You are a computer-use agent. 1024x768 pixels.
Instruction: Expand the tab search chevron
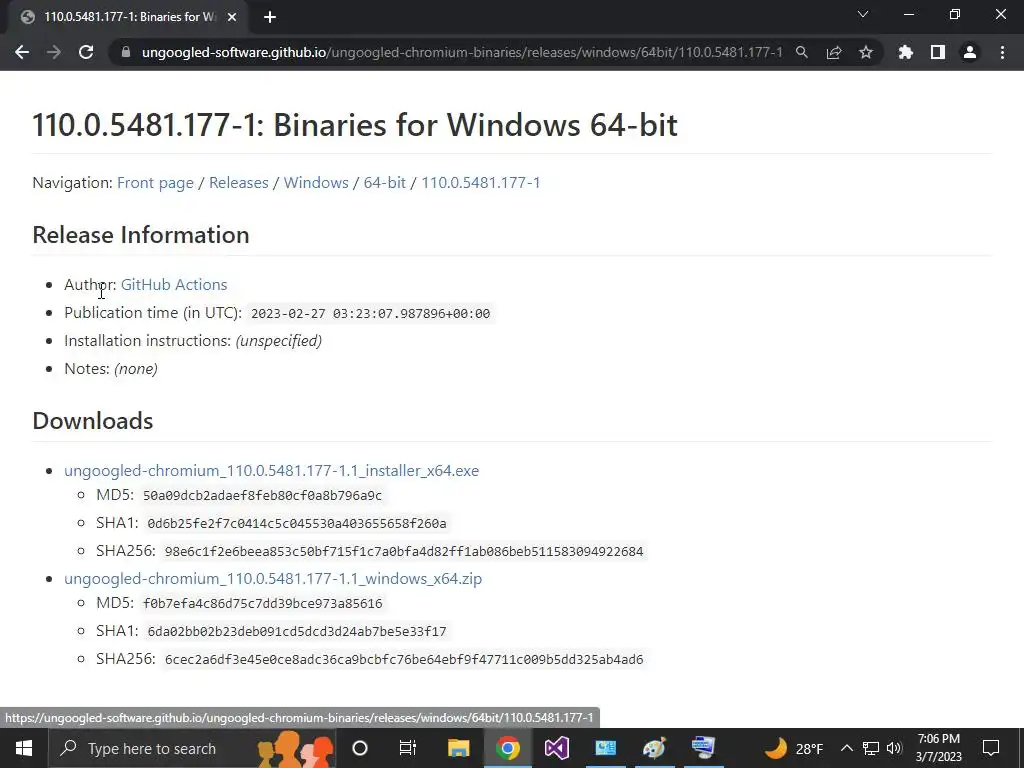pyautogui.click(x=863, y=14)
